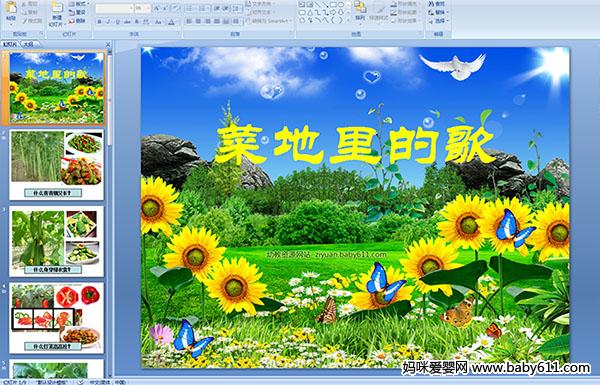Open the Align Text dropdown

pyautogui.click(x=261, y=12)
